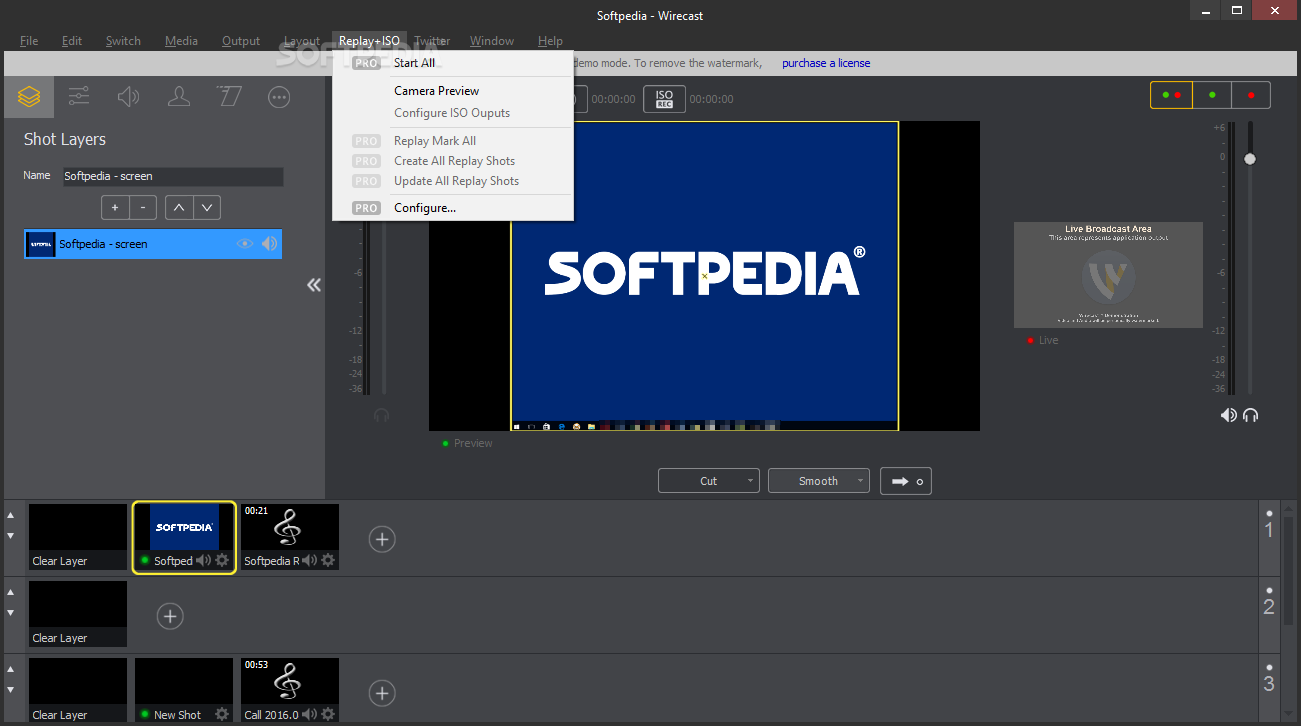Open the Help menu
The height and width of the screenshot is (726, 1301).
[550, 41]
